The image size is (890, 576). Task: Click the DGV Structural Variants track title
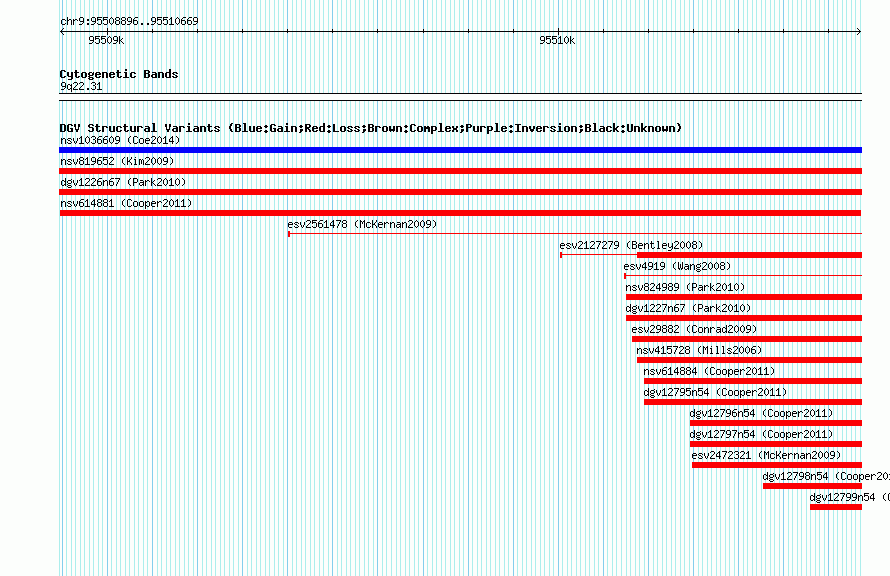click(x=371, y=128)
